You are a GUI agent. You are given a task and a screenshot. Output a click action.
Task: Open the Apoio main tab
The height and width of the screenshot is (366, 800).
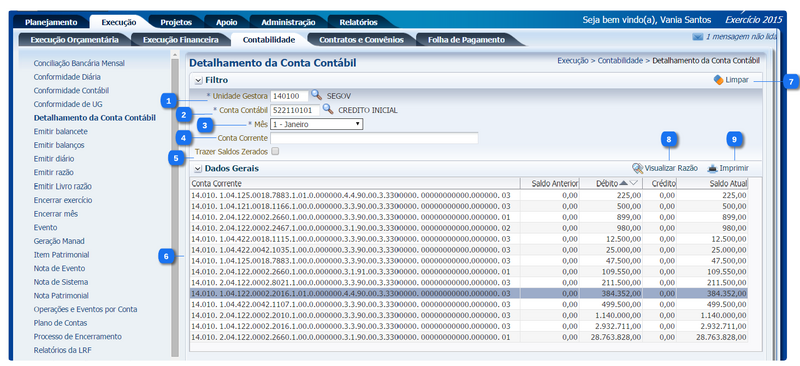point(227,22)
